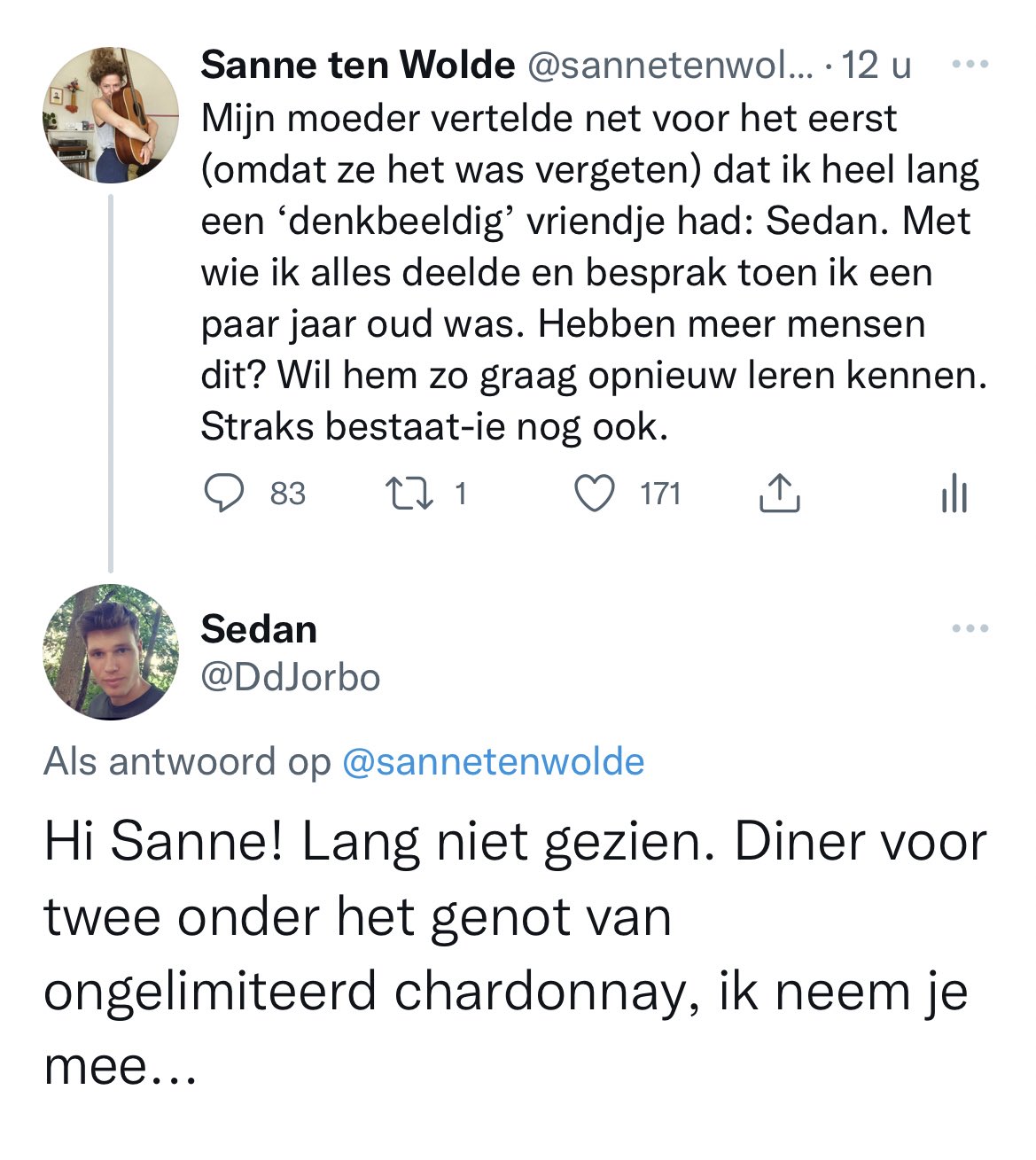Click the 12 u timestamp
Image resolution: width=1036 pixels, height=1160 pixels.
[x=876, y=65]
